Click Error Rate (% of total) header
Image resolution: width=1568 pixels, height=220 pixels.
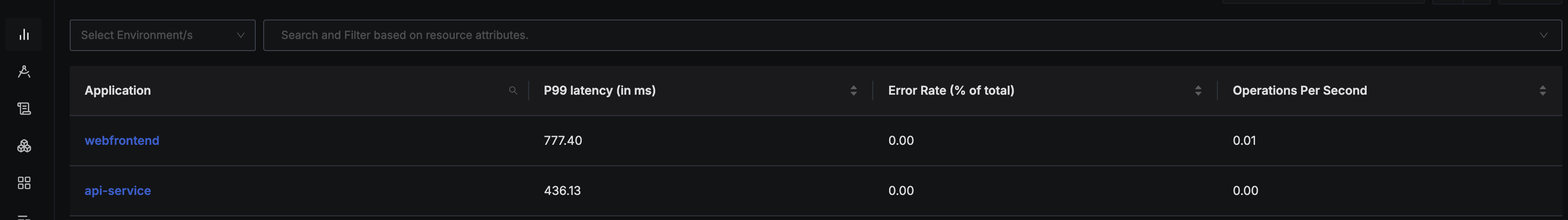[951, 91]
